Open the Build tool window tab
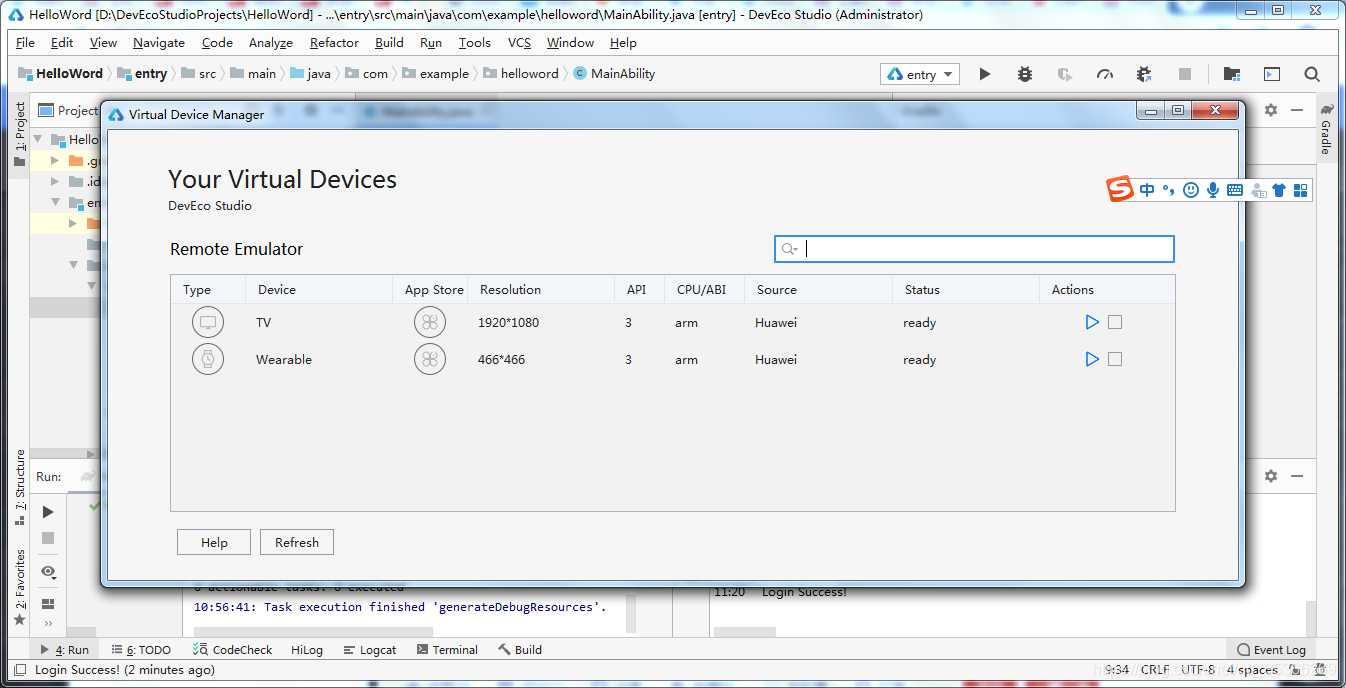The height and width of the screenshot is (688, 1346). pos(520,650)
